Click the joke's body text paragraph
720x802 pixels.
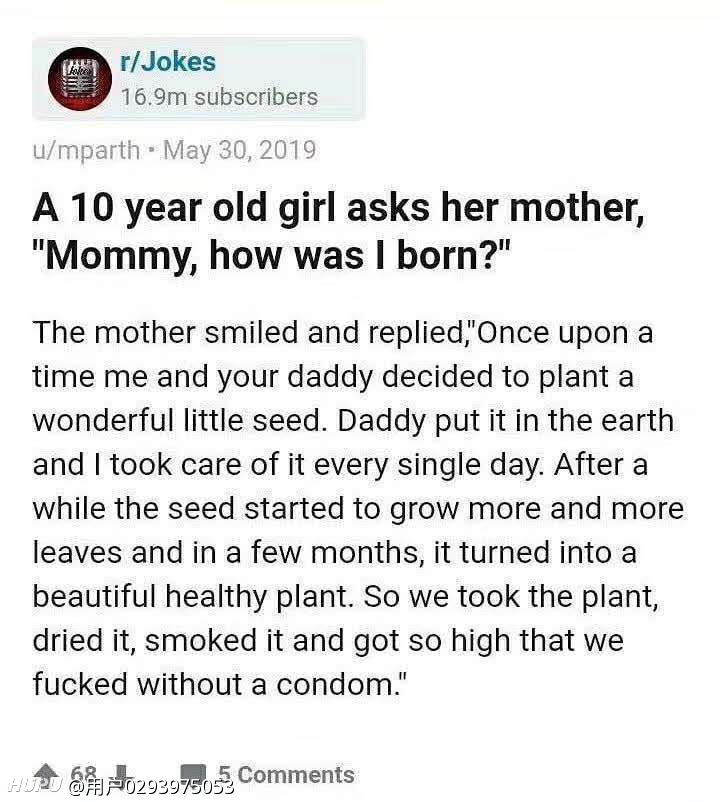pos(358,508)
